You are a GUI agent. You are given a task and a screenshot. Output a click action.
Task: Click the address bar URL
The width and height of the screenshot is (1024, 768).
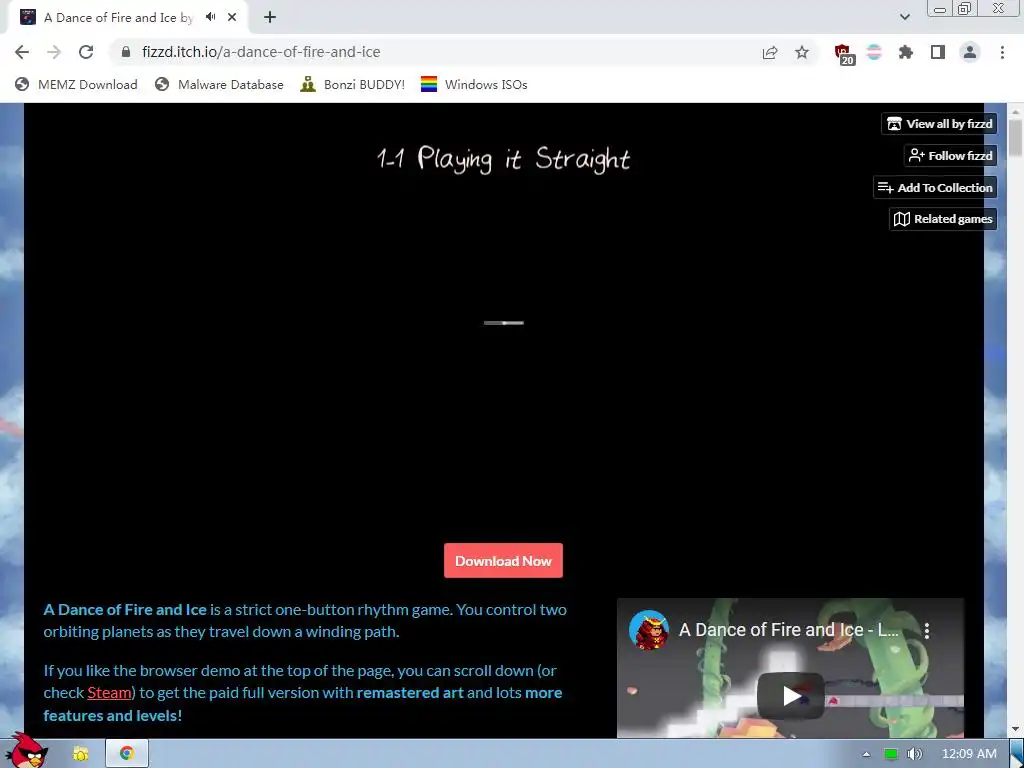click(261, 52)
